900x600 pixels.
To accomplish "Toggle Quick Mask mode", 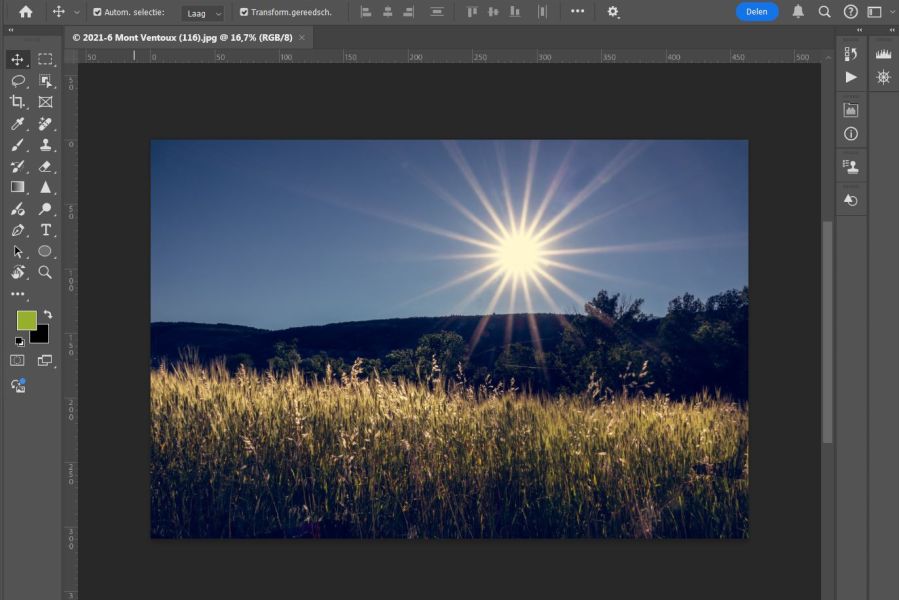I will (17, 360).
